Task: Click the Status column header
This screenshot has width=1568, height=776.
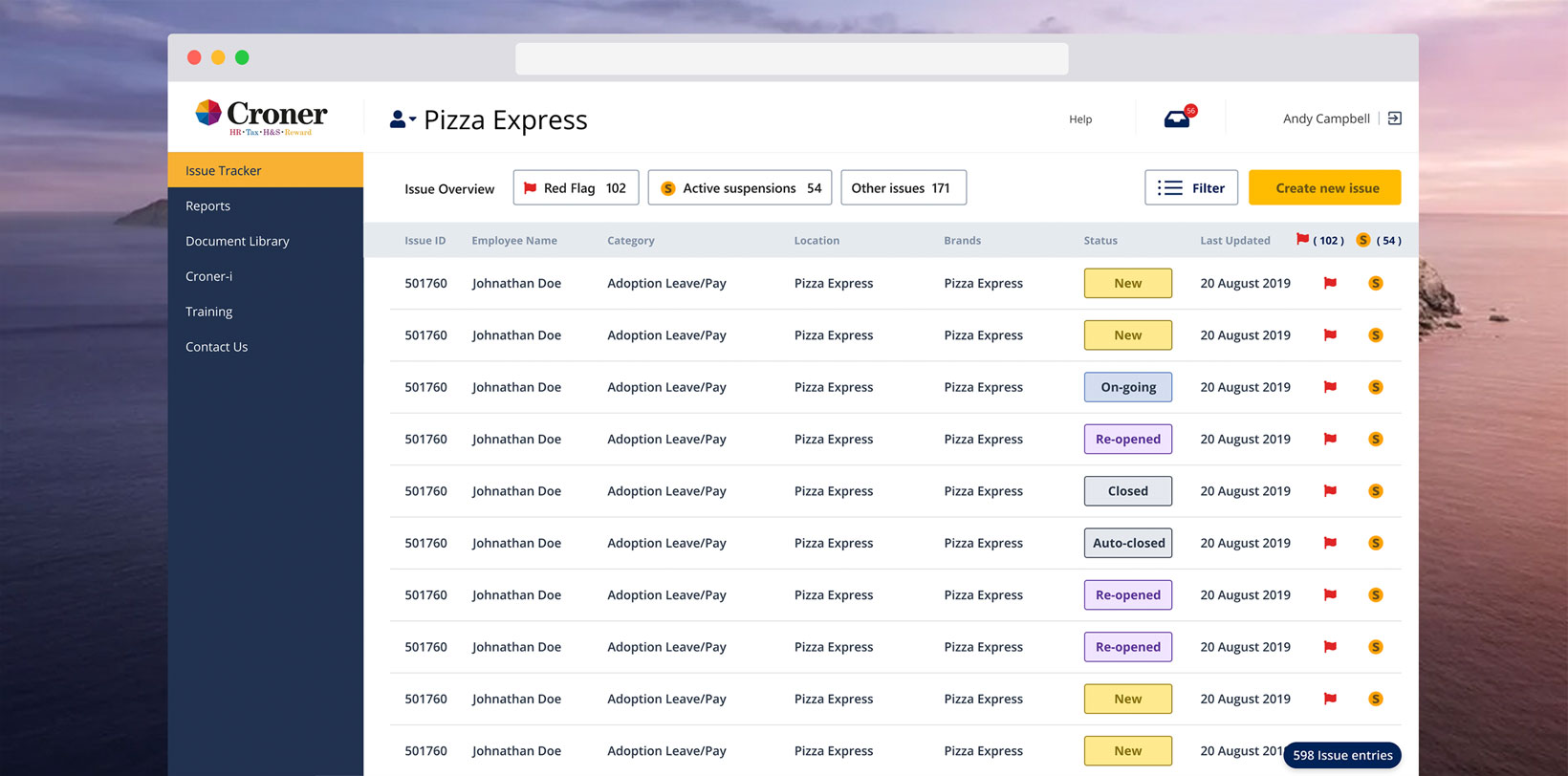Action: (1100, 241)
